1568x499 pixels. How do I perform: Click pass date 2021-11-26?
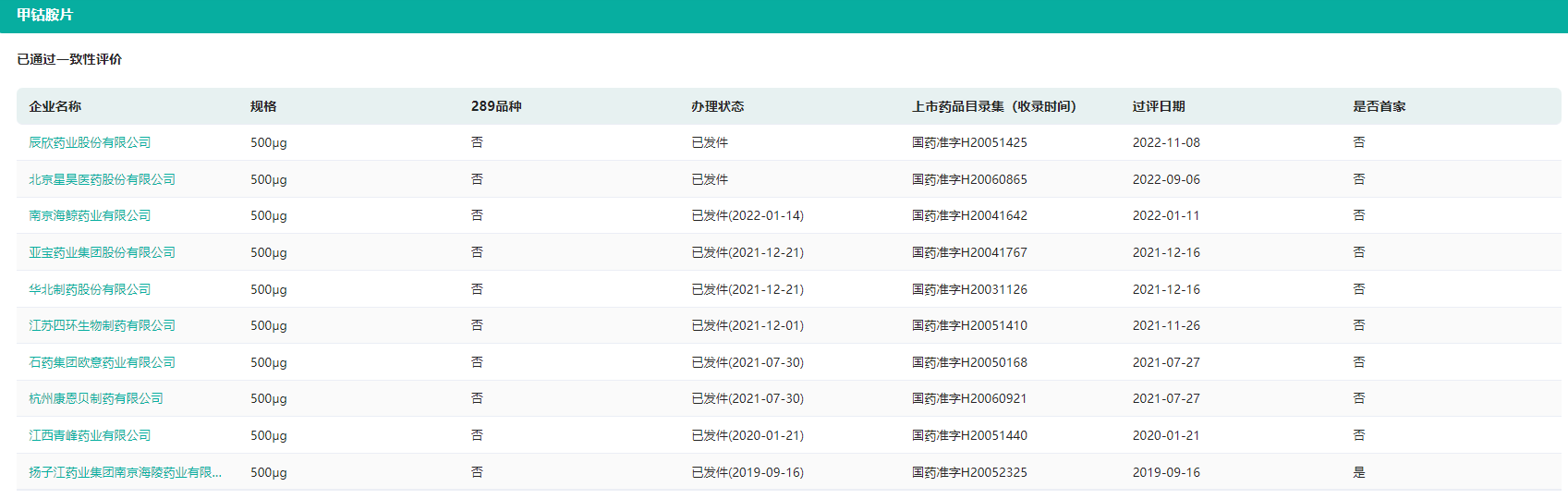(1166, 325)
